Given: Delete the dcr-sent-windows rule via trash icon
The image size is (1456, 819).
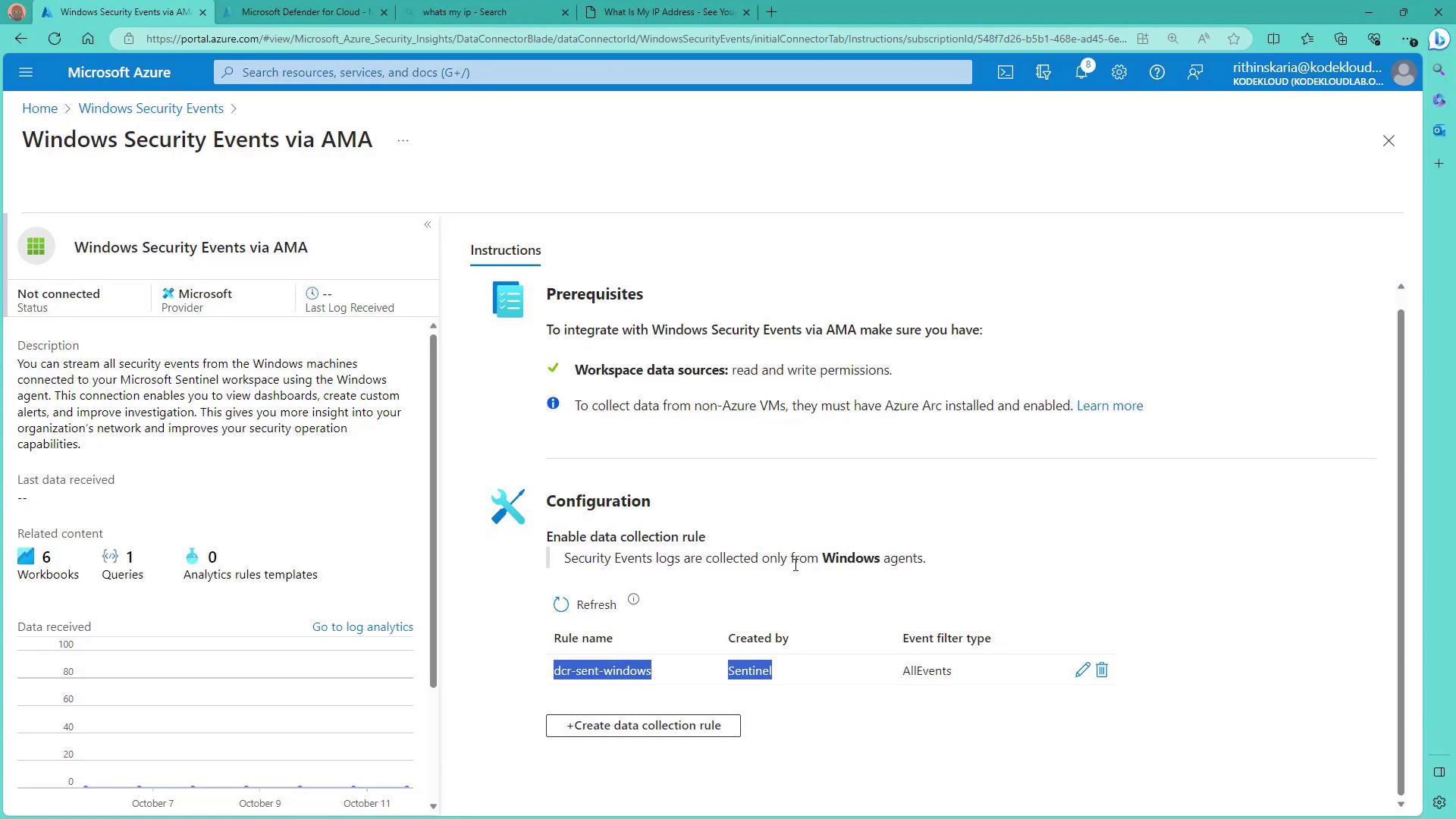Looking at the screenshot, I should coord(1102,670).
